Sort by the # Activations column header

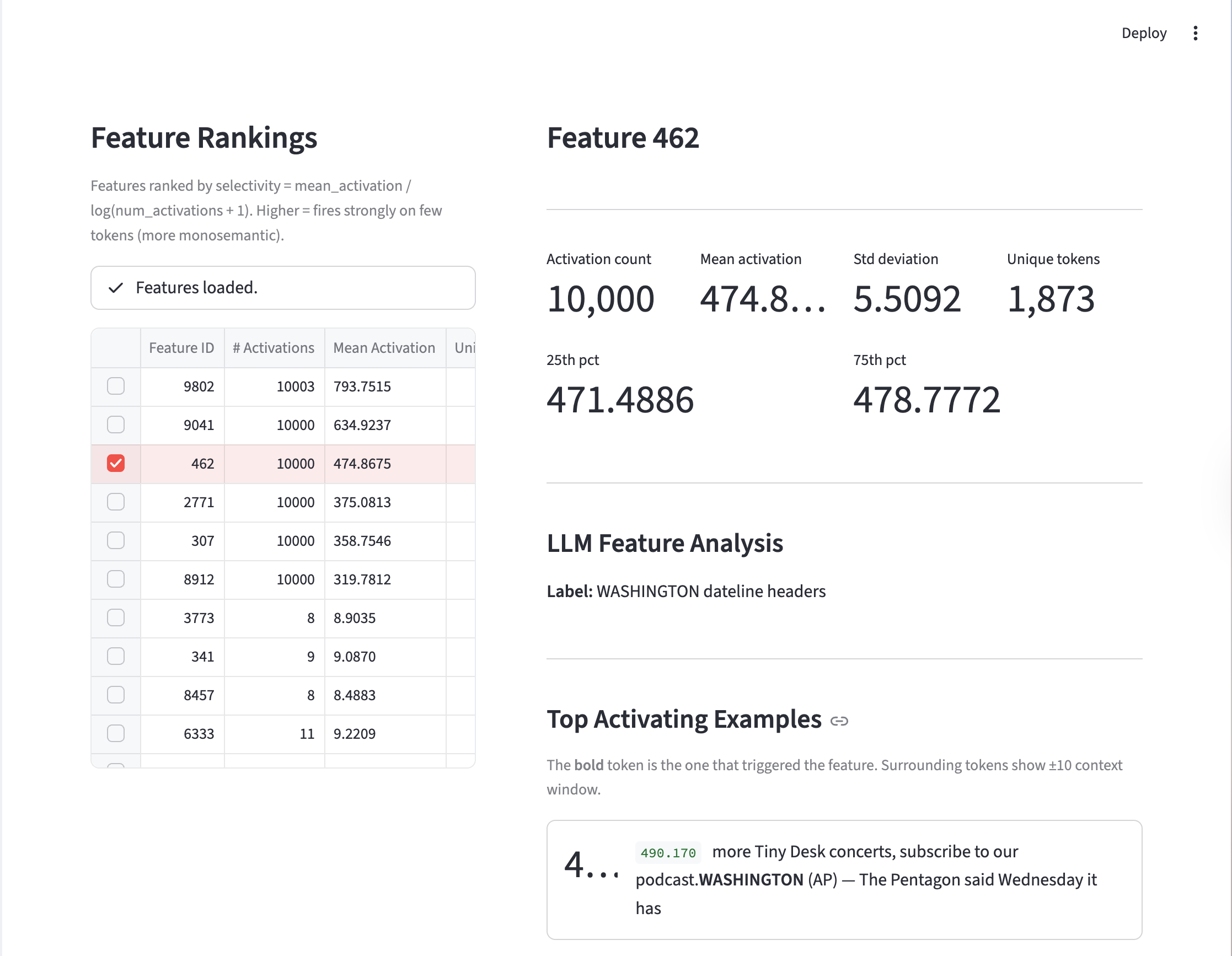click(274, 348)
